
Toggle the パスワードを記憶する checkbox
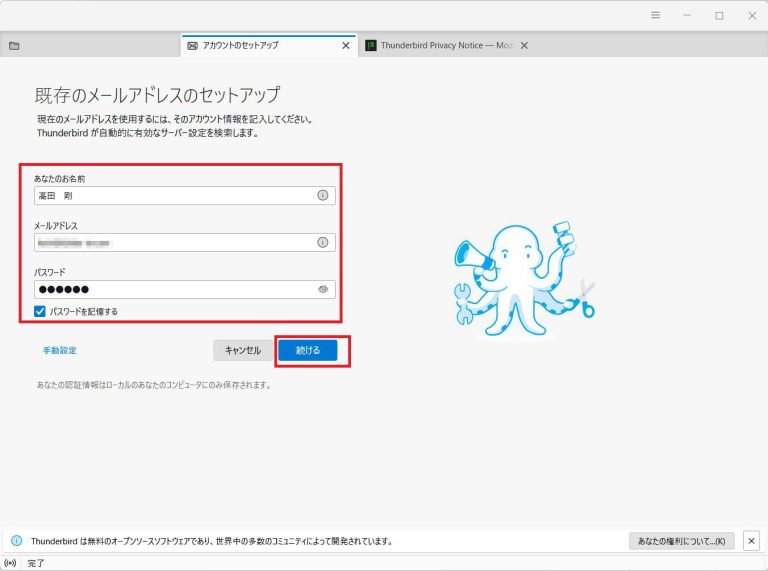coord(40,311)
